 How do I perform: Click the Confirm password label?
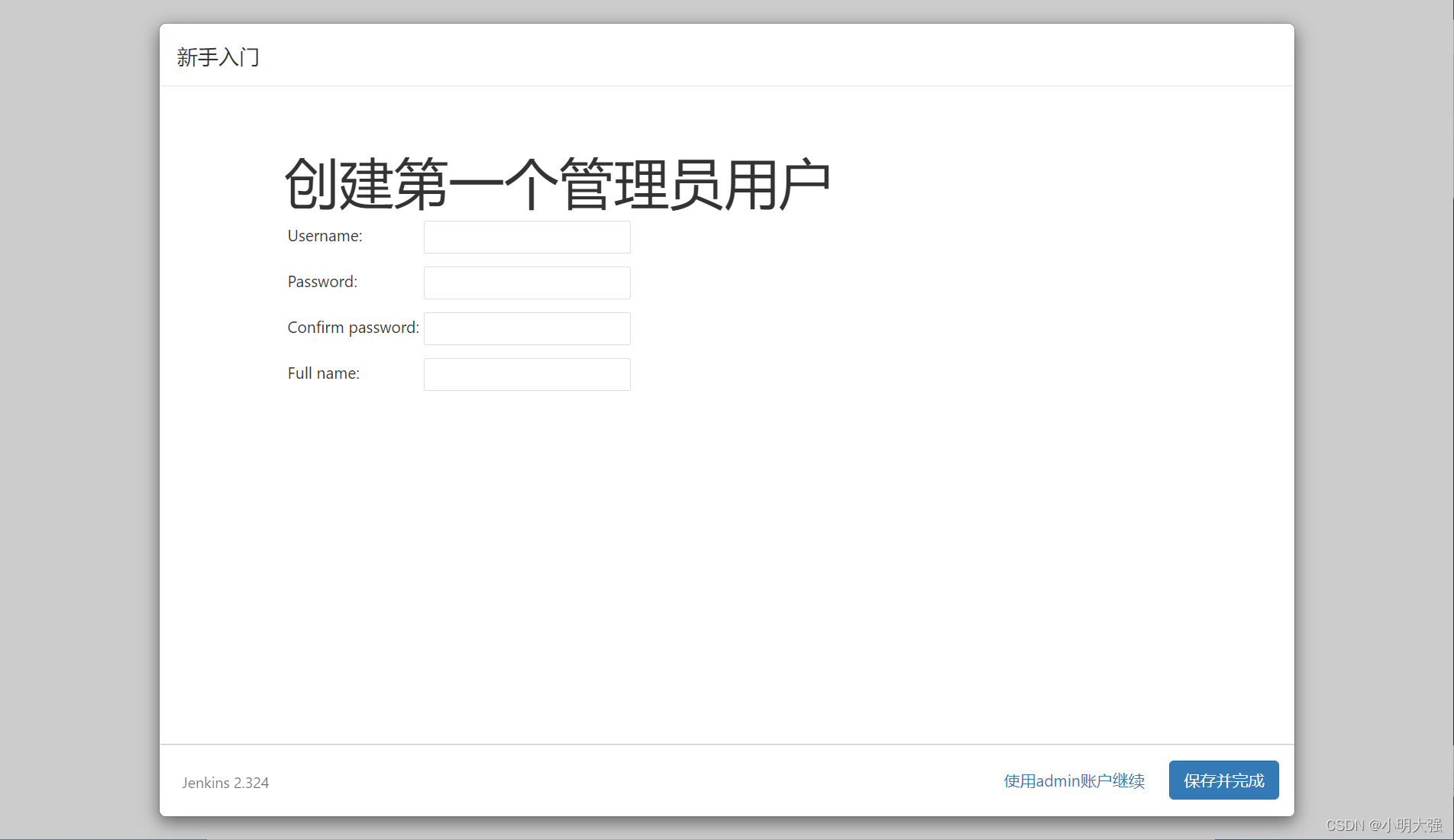click(x=352, y=327)
